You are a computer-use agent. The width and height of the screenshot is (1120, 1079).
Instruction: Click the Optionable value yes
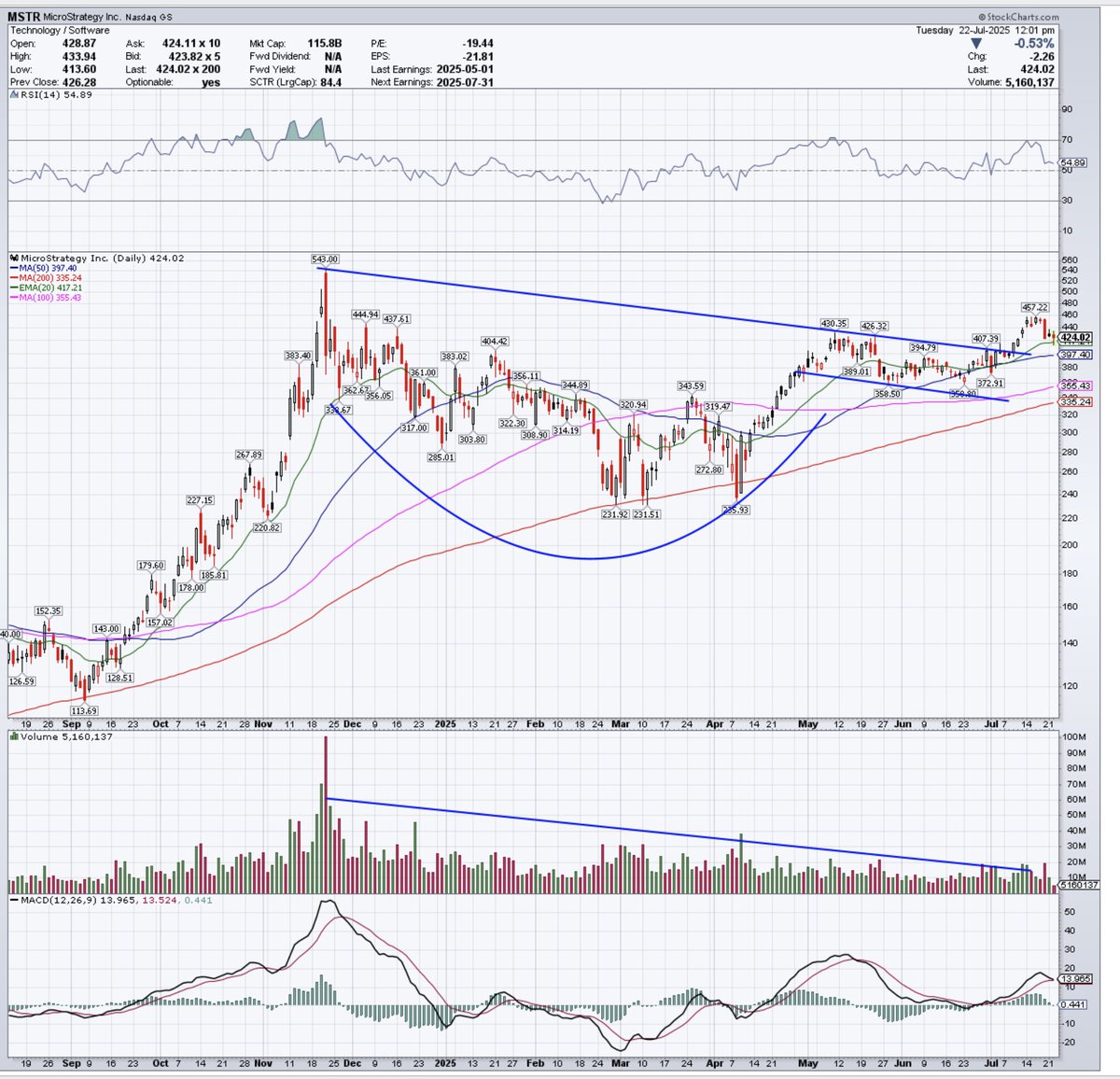(212, 82)
